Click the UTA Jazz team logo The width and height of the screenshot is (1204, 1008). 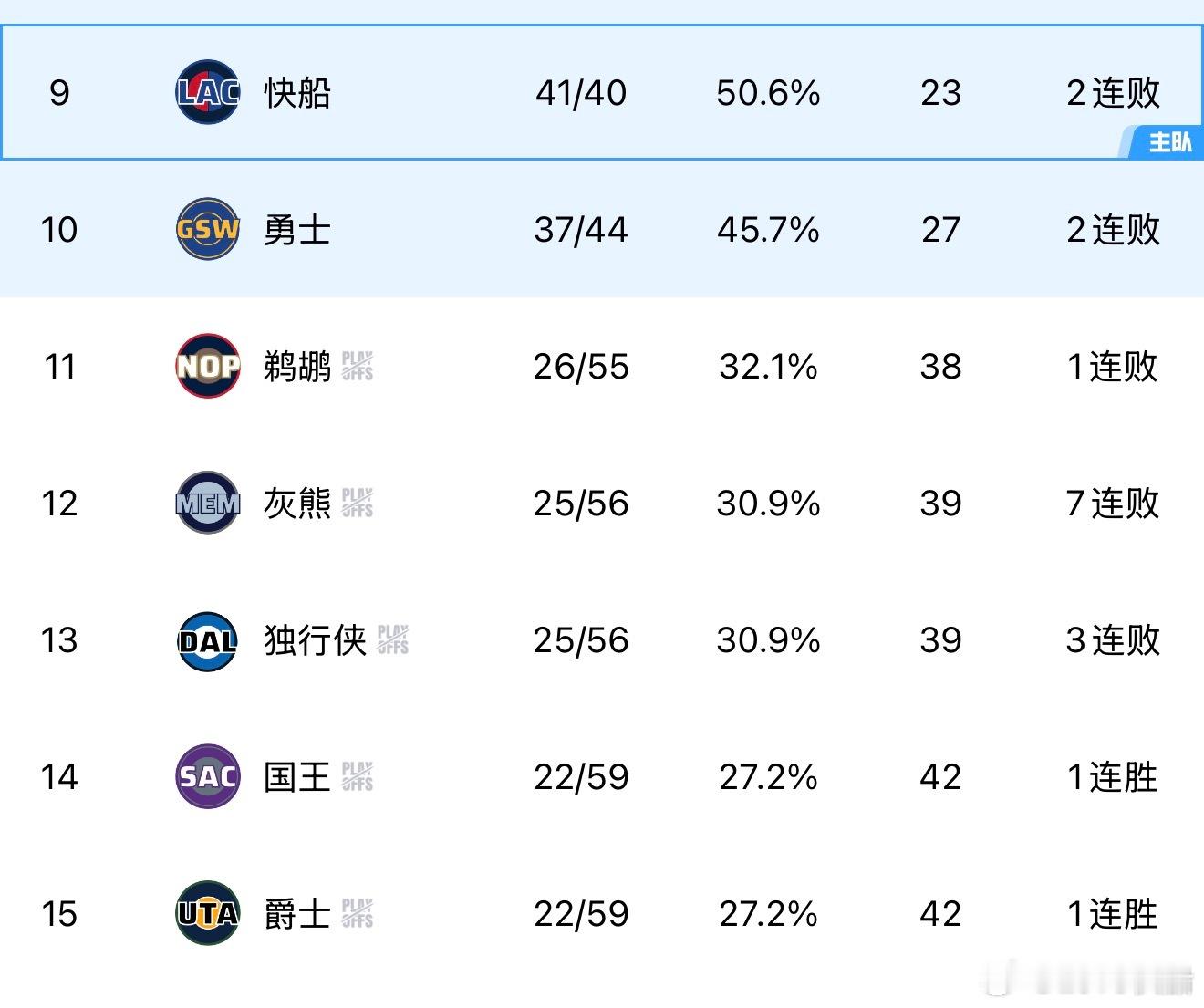[x=206, y=913]
